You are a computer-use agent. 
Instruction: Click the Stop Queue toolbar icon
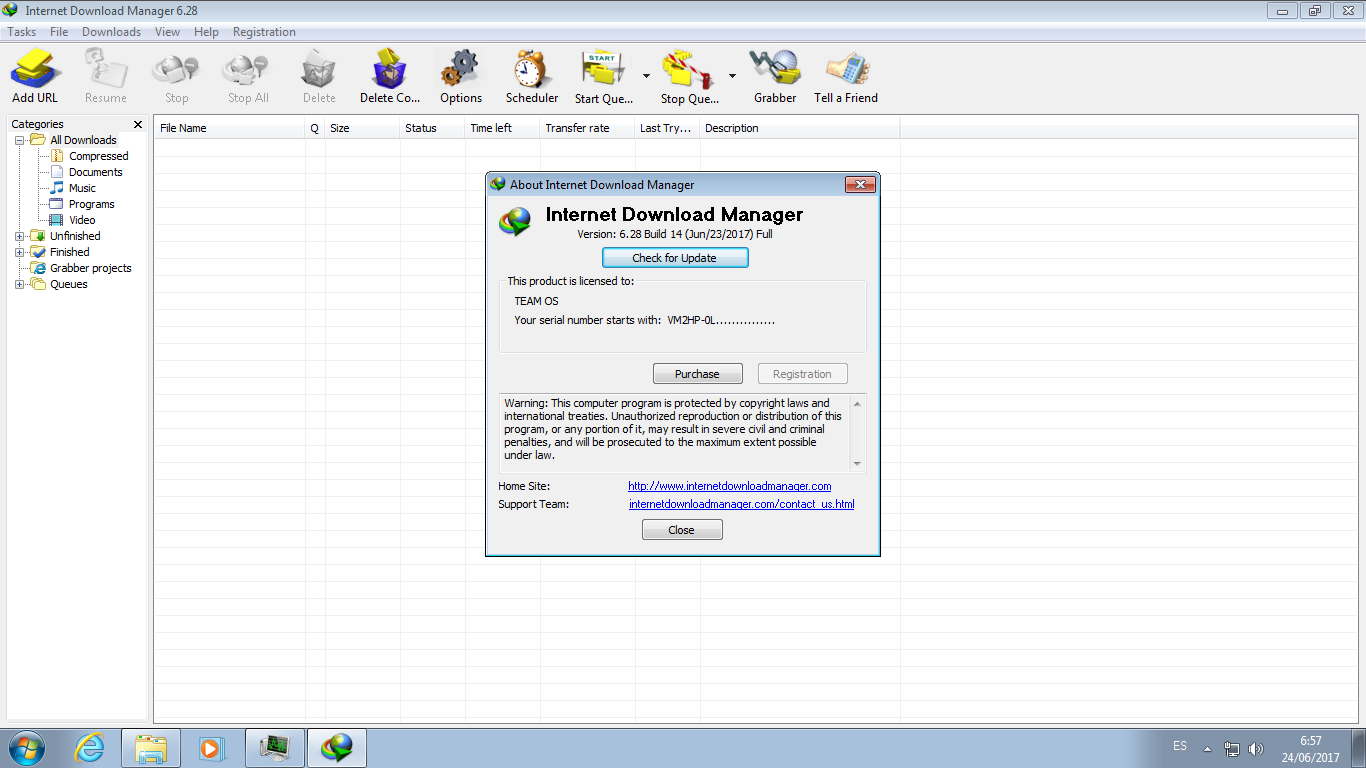click(690, 76)
